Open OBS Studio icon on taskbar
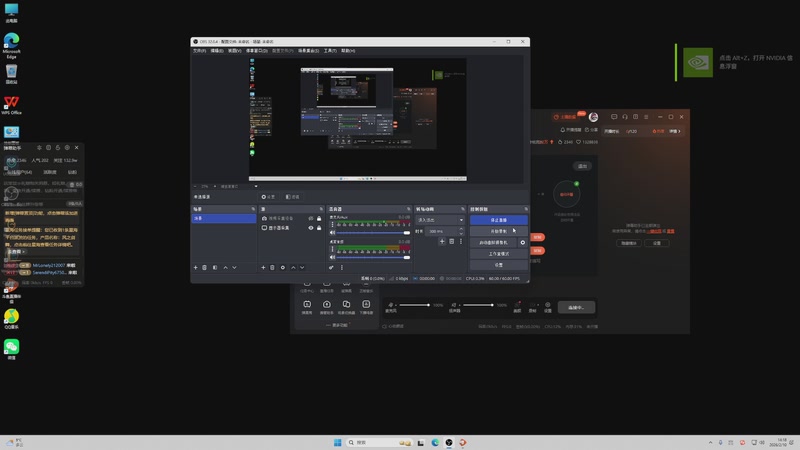 (449, 442)
